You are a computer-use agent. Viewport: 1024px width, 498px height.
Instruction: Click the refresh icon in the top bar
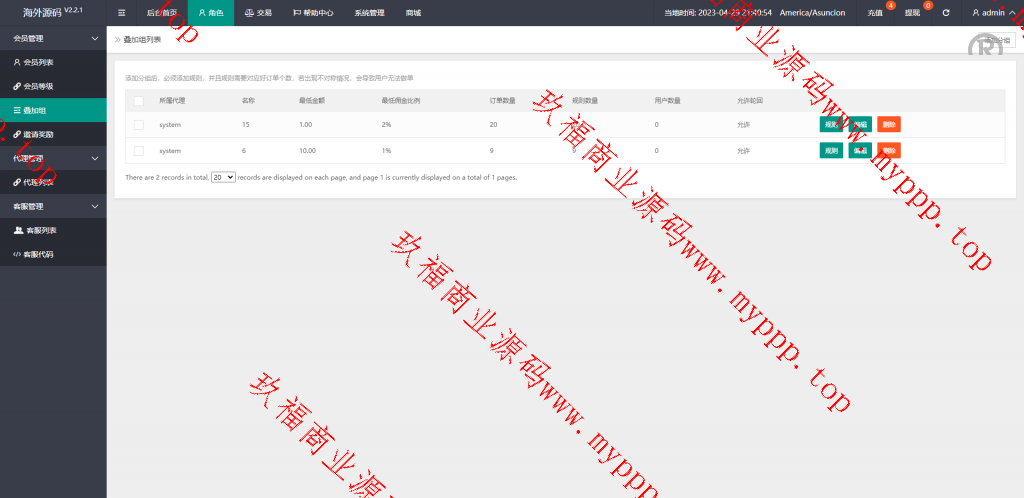pos(946,13)
